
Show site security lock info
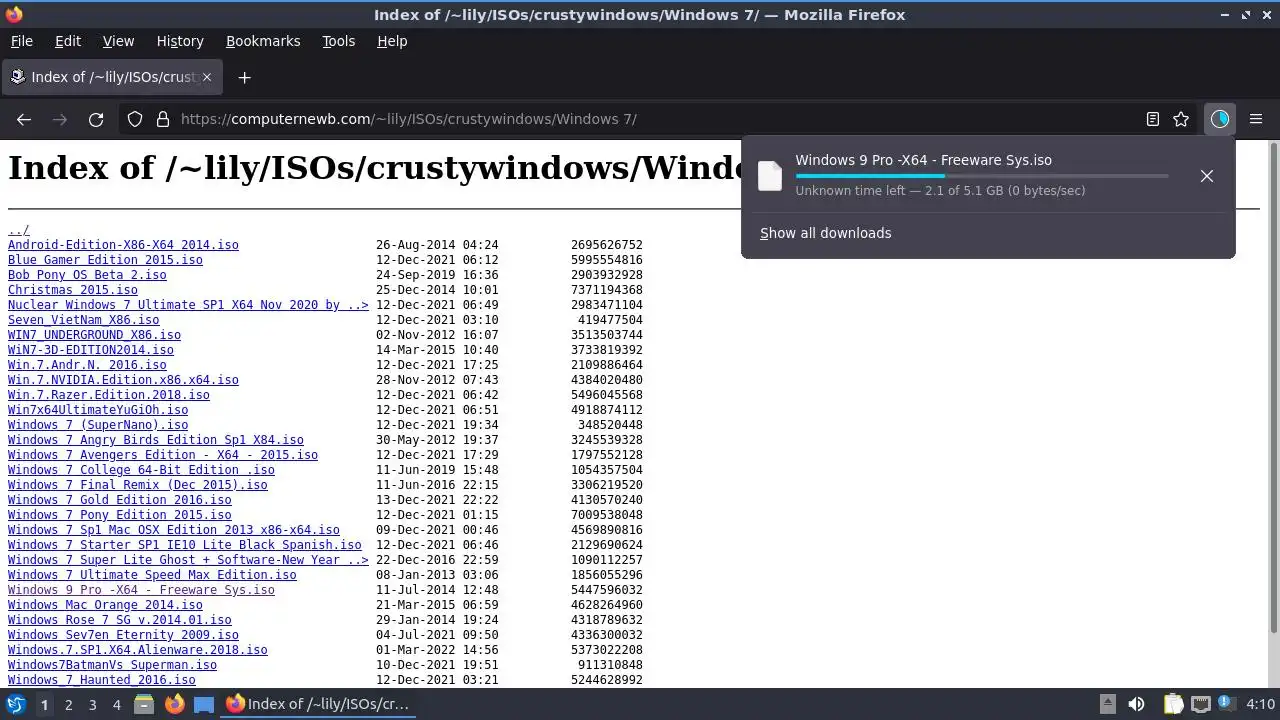163,119
